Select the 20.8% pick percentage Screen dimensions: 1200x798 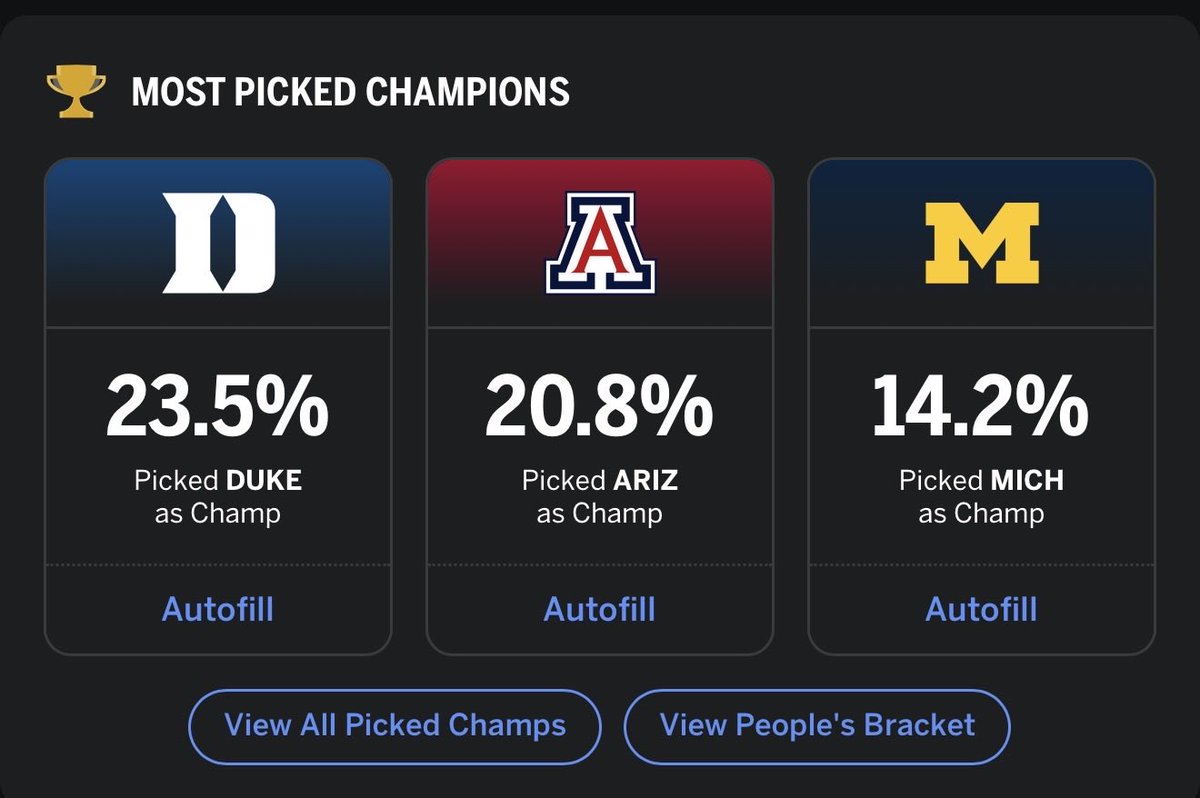point(600,406)
